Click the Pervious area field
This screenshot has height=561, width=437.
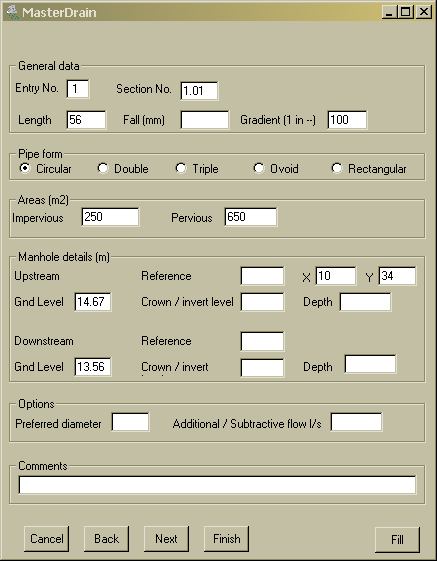click(x=251, y=217)
